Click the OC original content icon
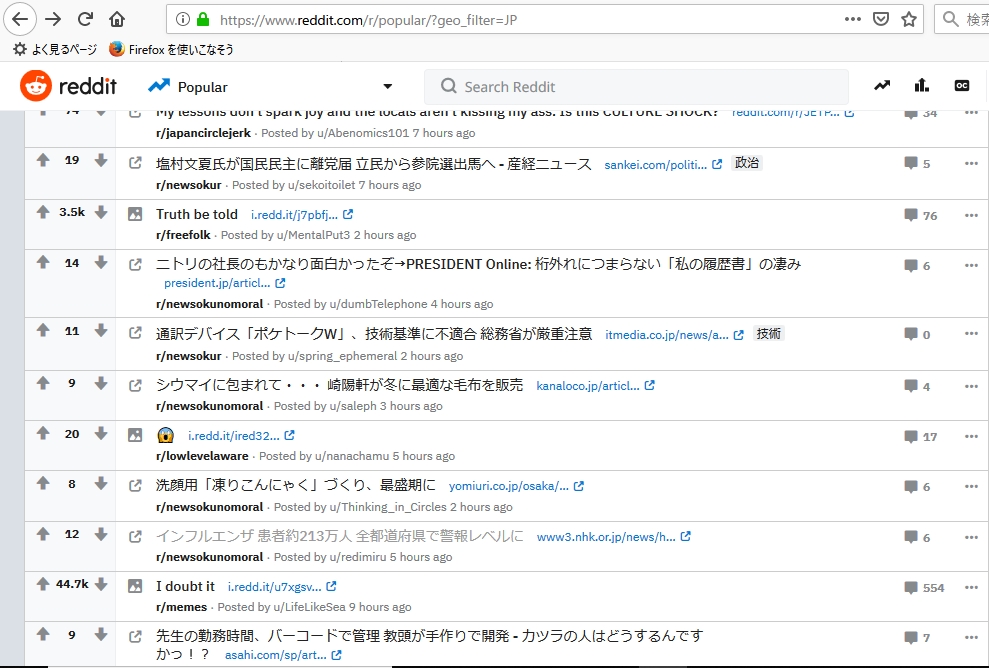The height and width of the screenshot is (668, 989). pos(962,86)
